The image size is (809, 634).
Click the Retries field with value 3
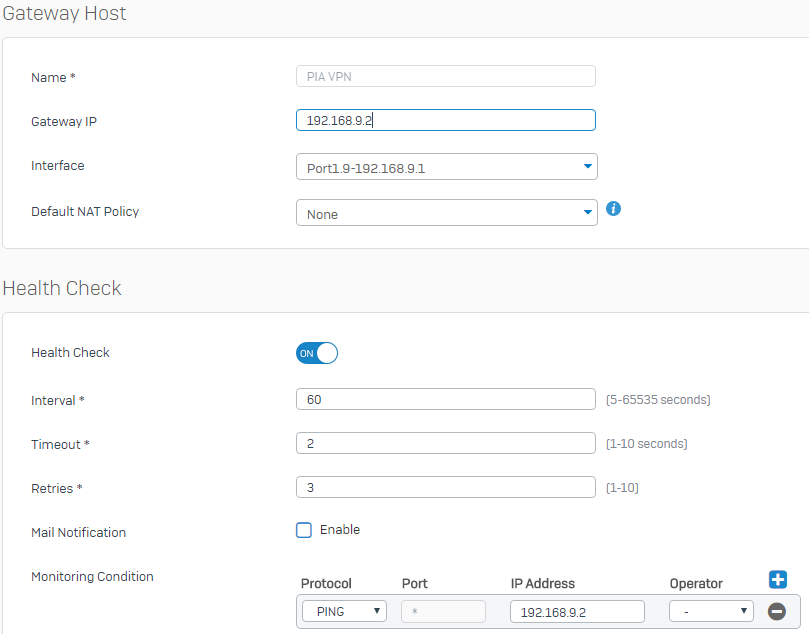point(446,487)
